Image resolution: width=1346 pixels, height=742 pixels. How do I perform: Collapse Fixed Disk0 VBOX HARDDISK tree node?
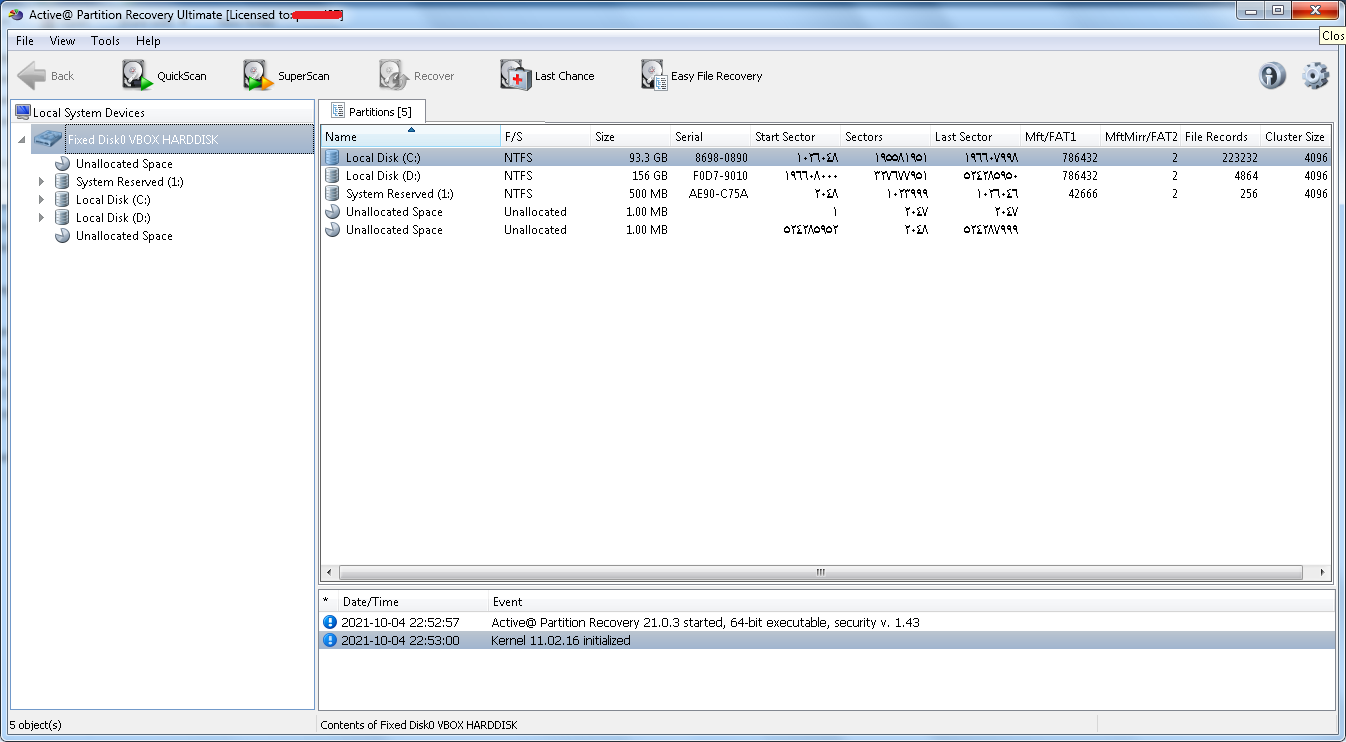pyautogui.click(x=22, y=140)
